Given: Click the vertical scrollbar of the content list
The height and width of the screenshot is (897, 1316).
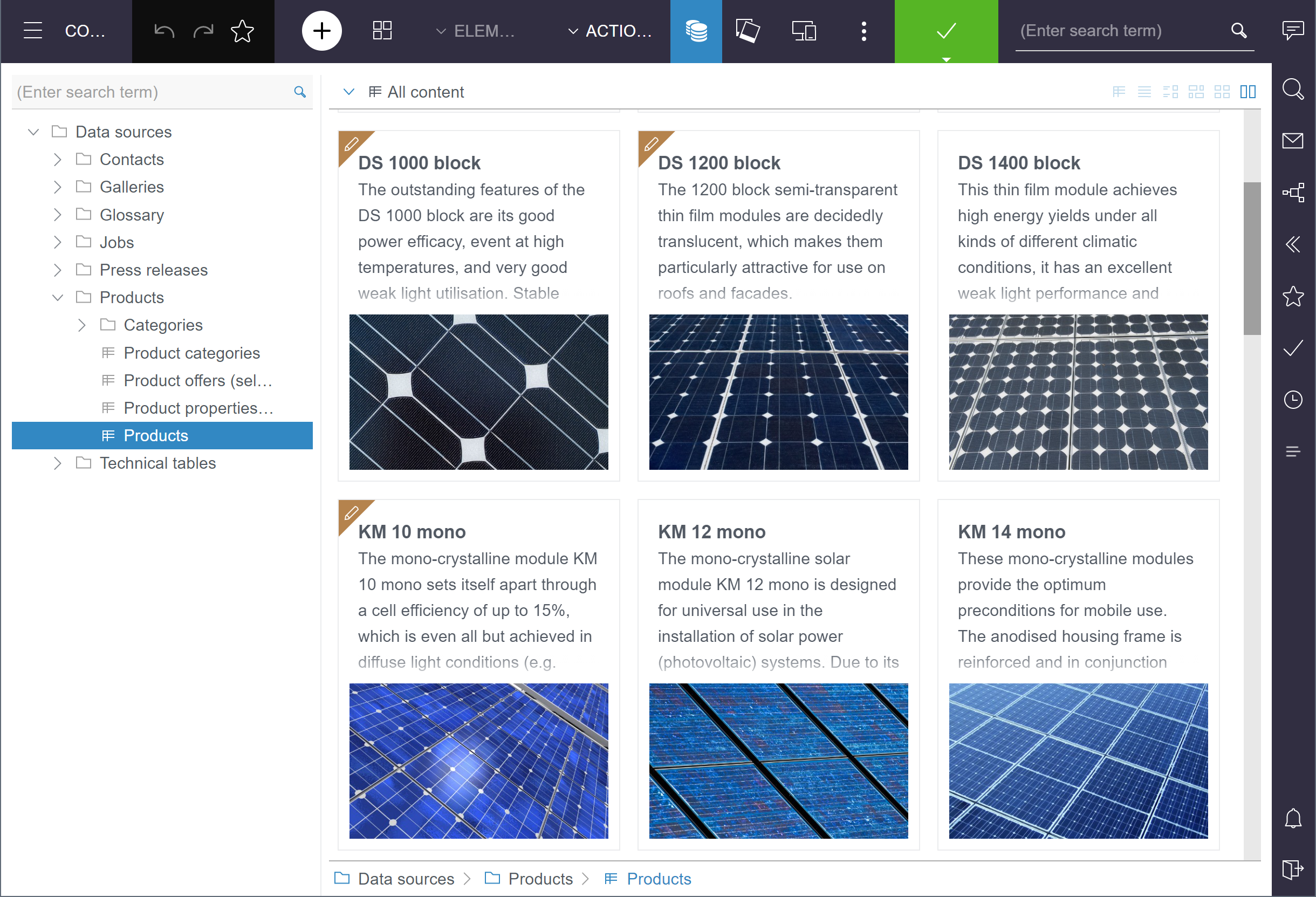Looking at the screenshot, I should (1252, 258).
